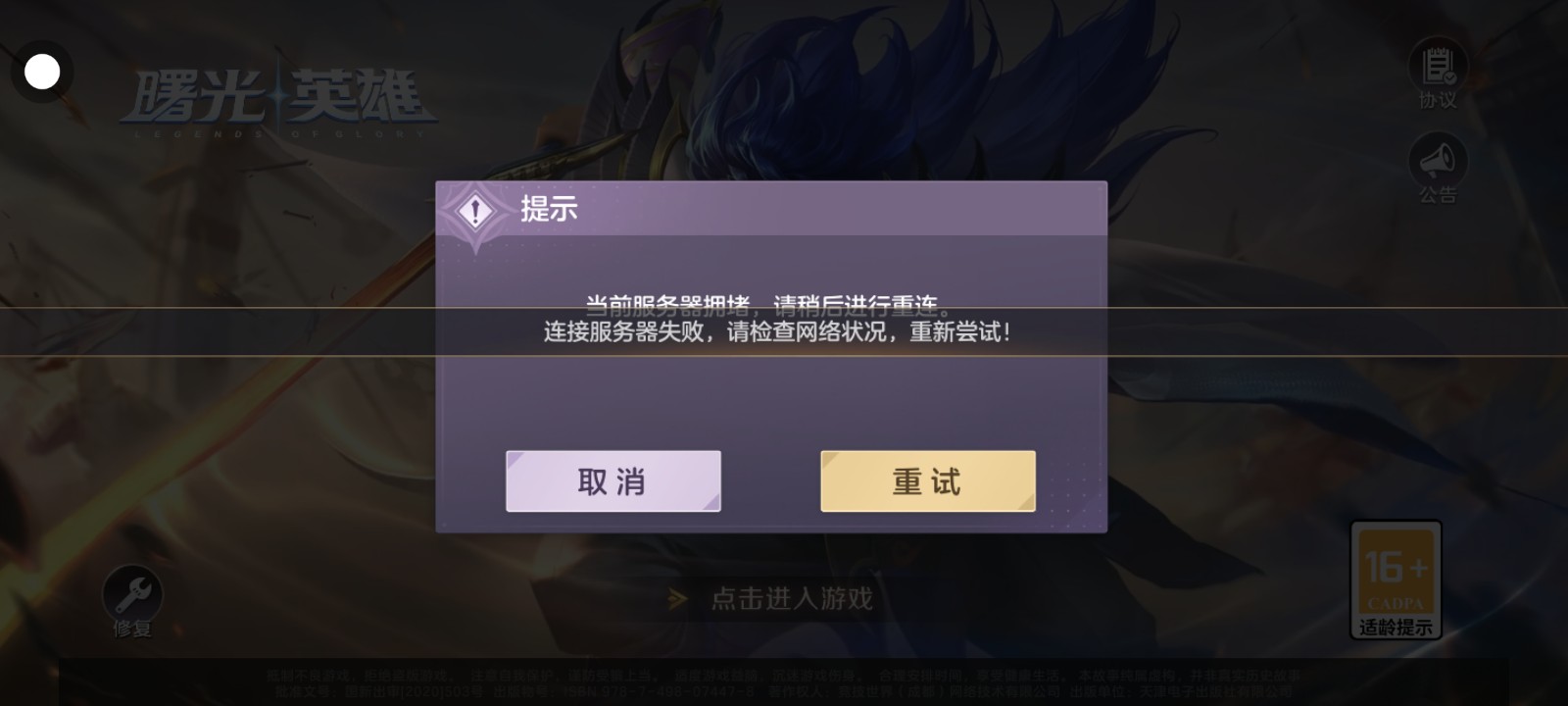Open the 公告 megaphone announcements icon
Screen dimensions: 1568x706
pyautogui.click(x=1437, y=161)
